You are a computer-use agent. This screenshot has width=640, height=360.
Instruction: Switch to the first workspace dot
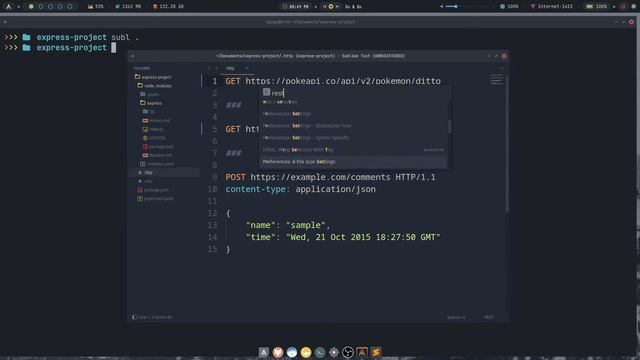[31, 7]
